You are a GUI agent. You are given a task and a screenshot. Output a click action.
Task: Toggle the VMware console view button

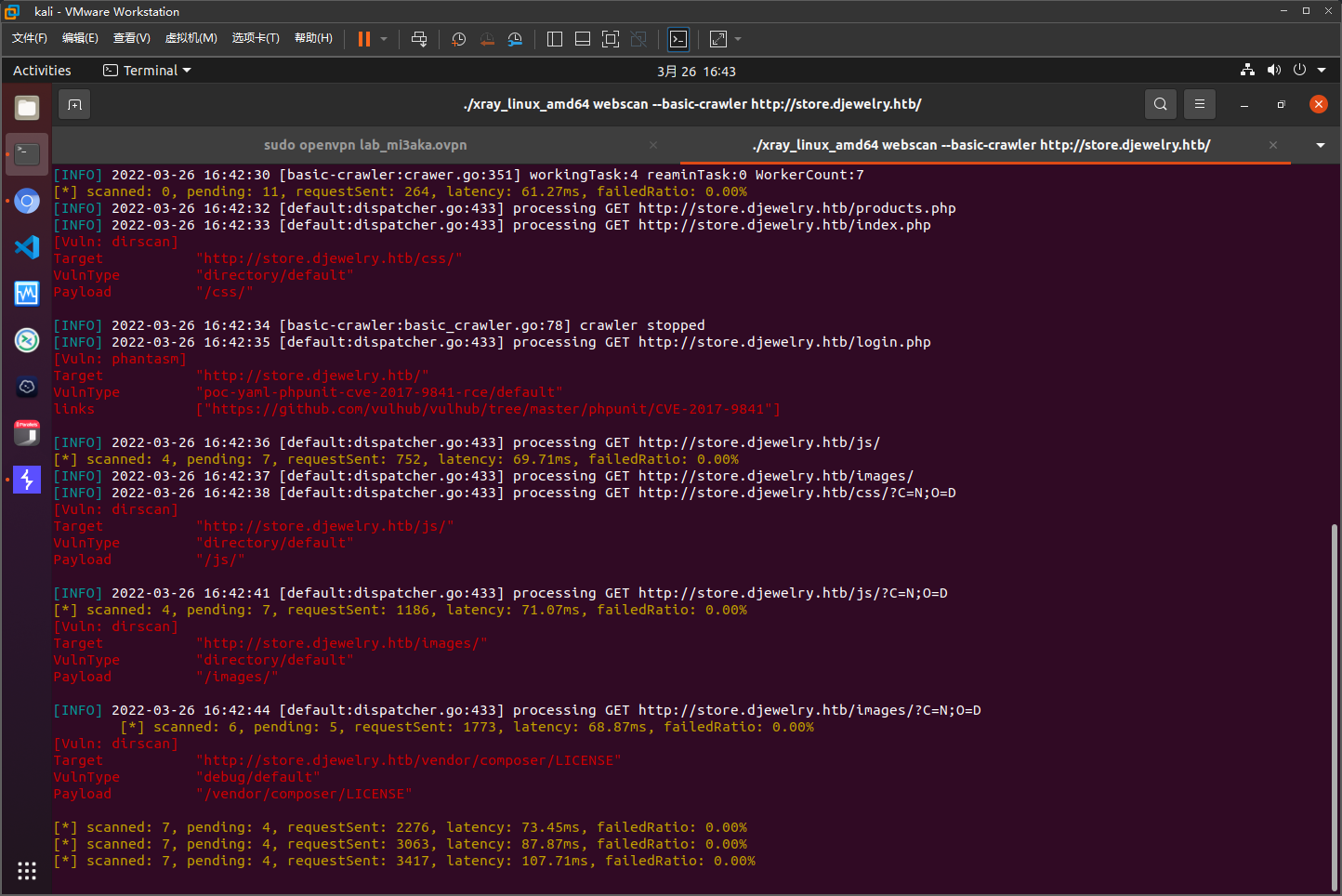click(678, 39)
